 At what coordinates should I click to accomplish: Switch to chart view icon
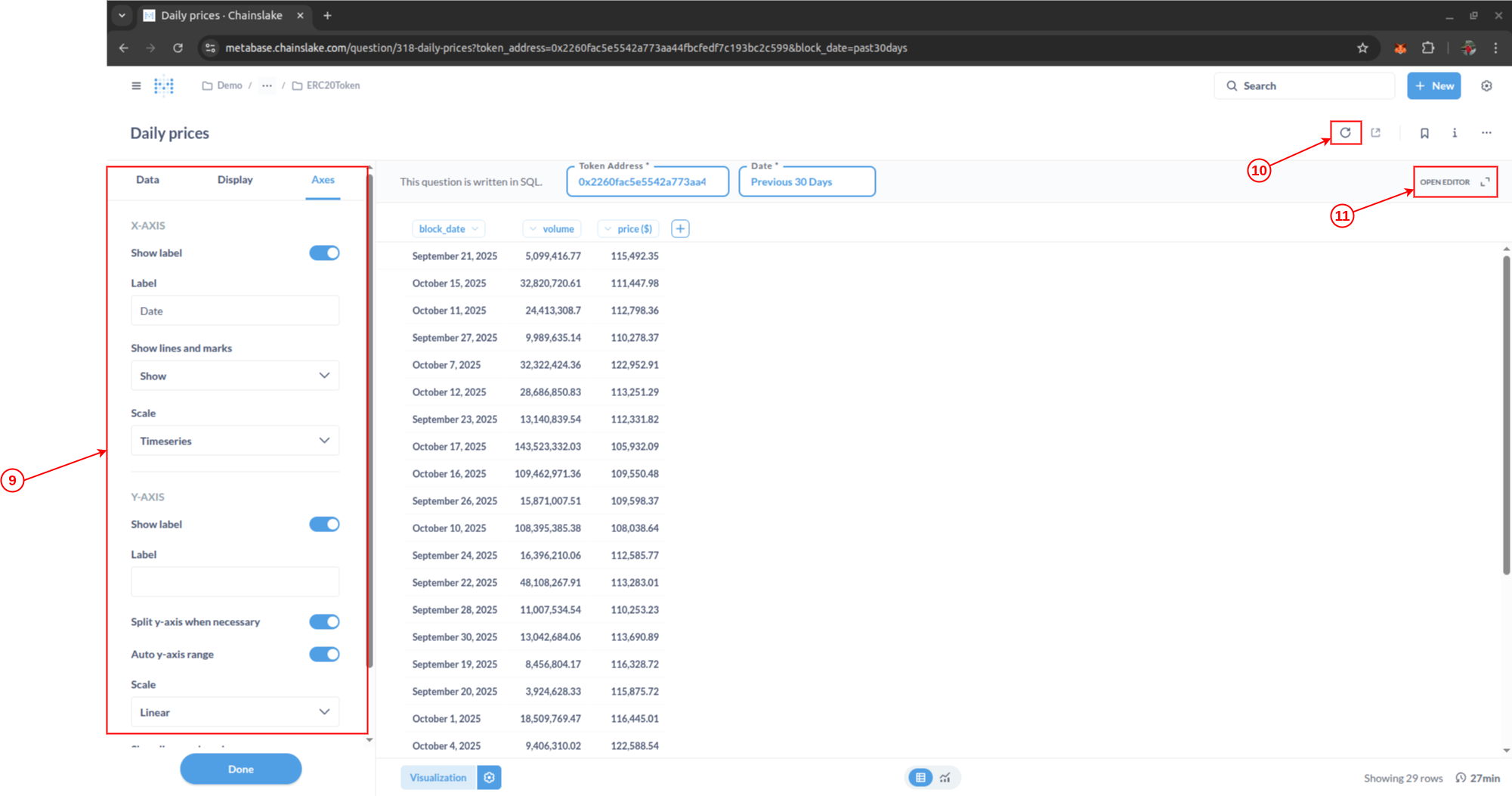(945, 777)
